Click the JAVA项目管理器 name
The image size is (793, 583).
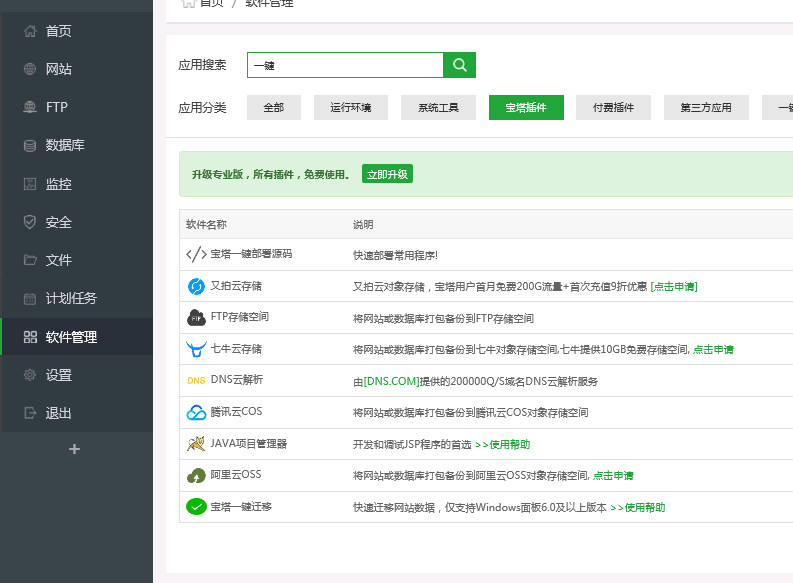[249, 444]
